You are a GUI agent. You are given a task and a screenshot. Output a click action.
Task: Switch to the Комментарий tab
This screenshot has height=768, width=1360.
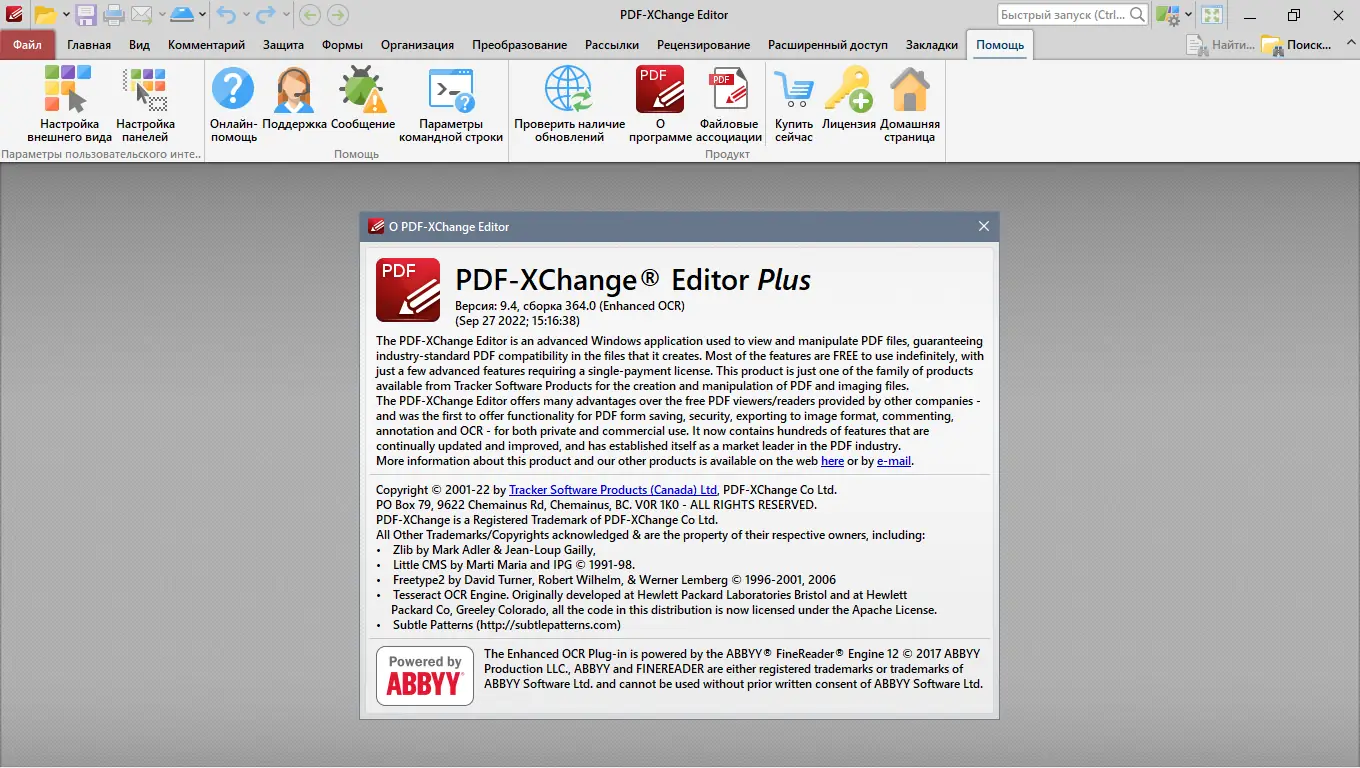pos(206,45)
